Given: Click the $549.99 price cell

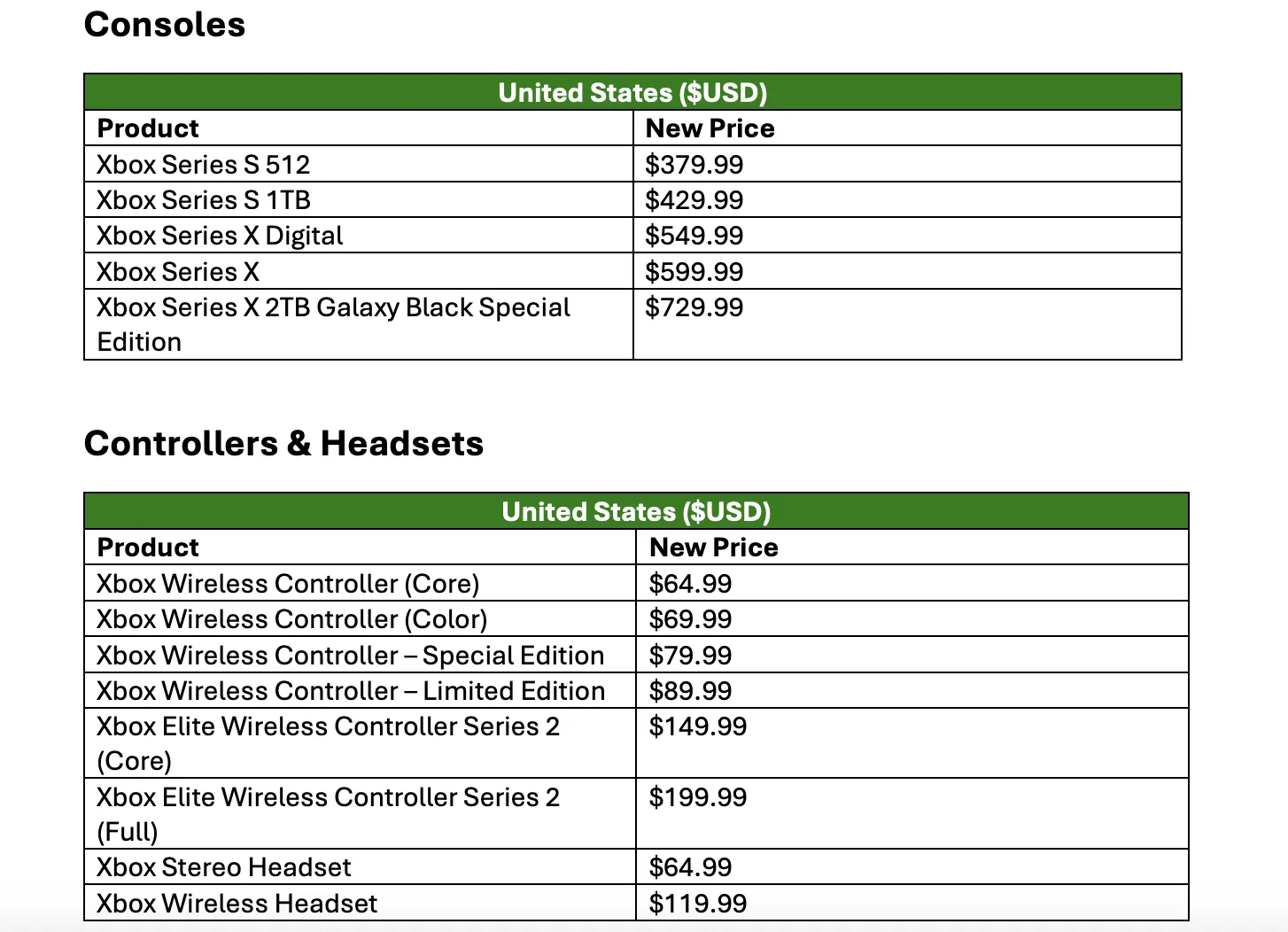Looking at the screenshot, I should (x=907, y=235).
